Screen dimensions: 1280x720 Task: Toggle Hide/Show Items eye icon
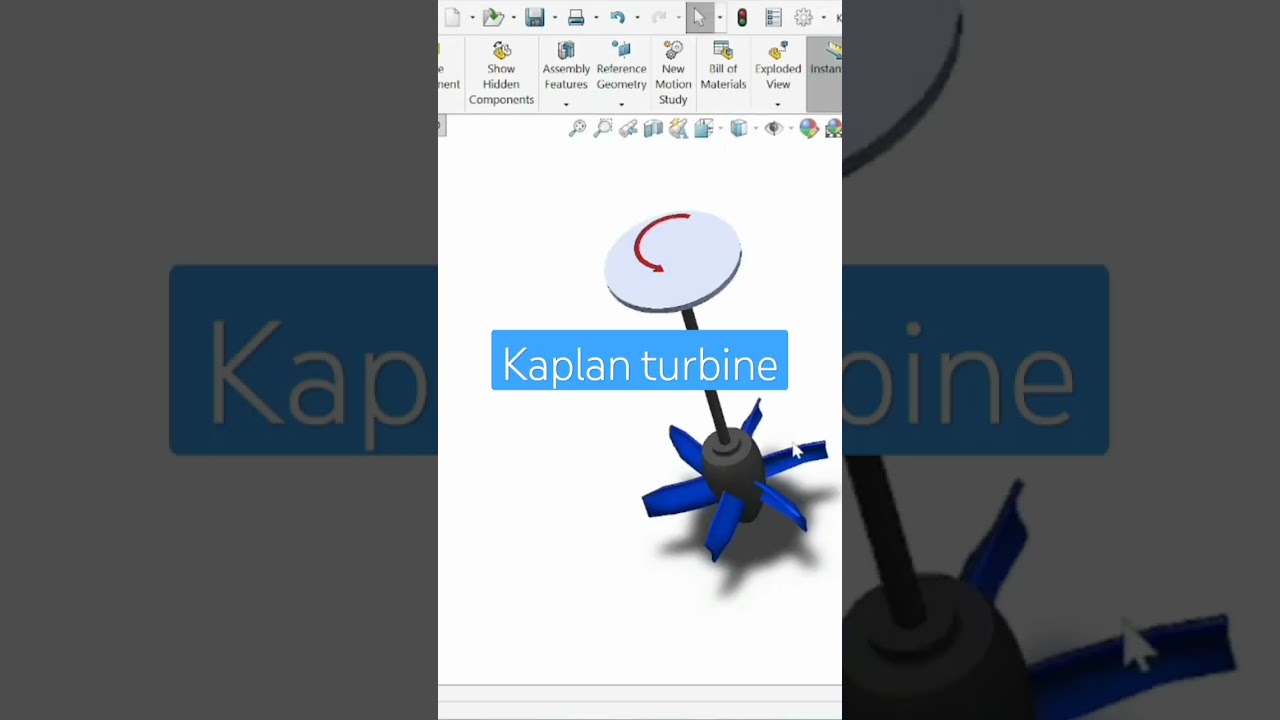tap(773, 128)
